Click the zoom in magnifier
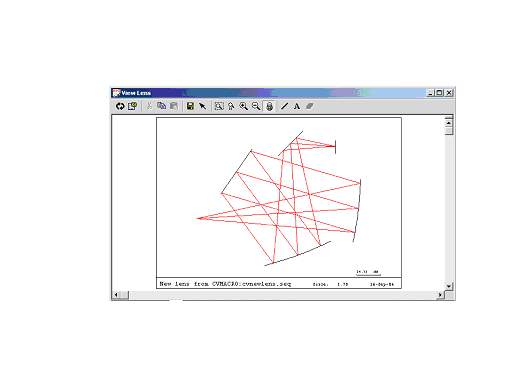 tap(244, 106)
